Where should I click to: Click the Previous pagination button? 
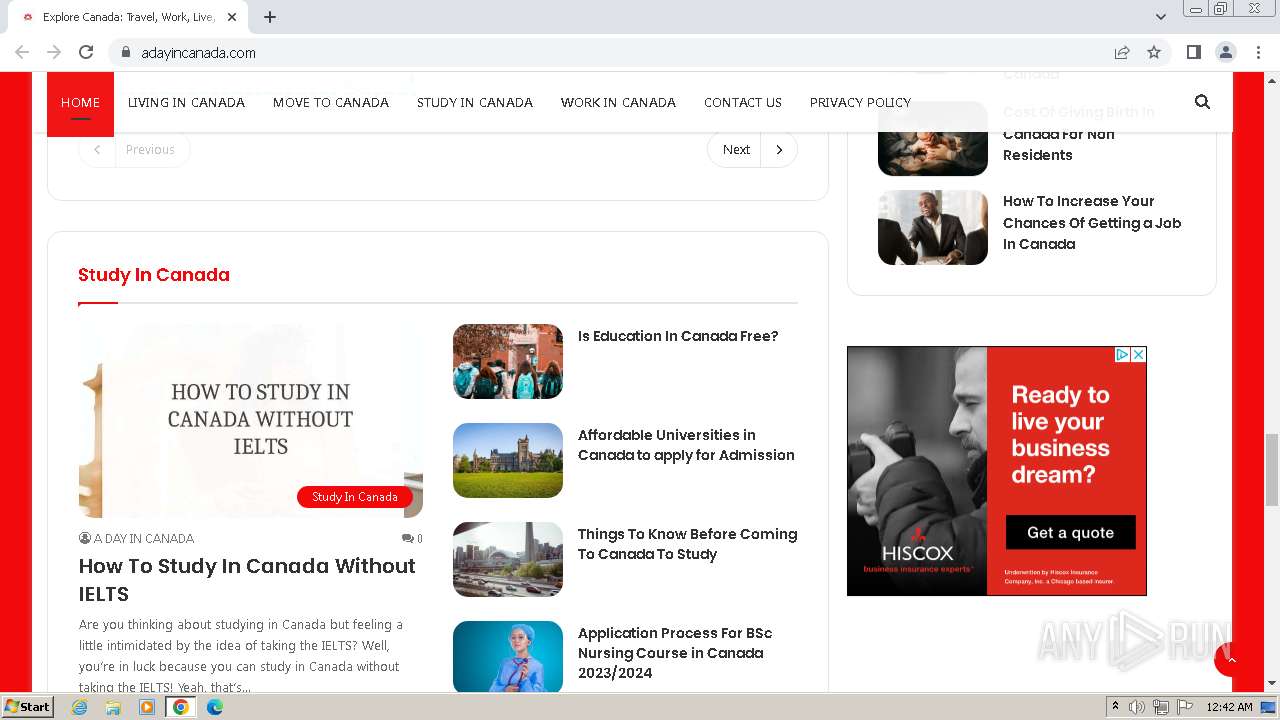pyautogui.click(x=134, y=150)
